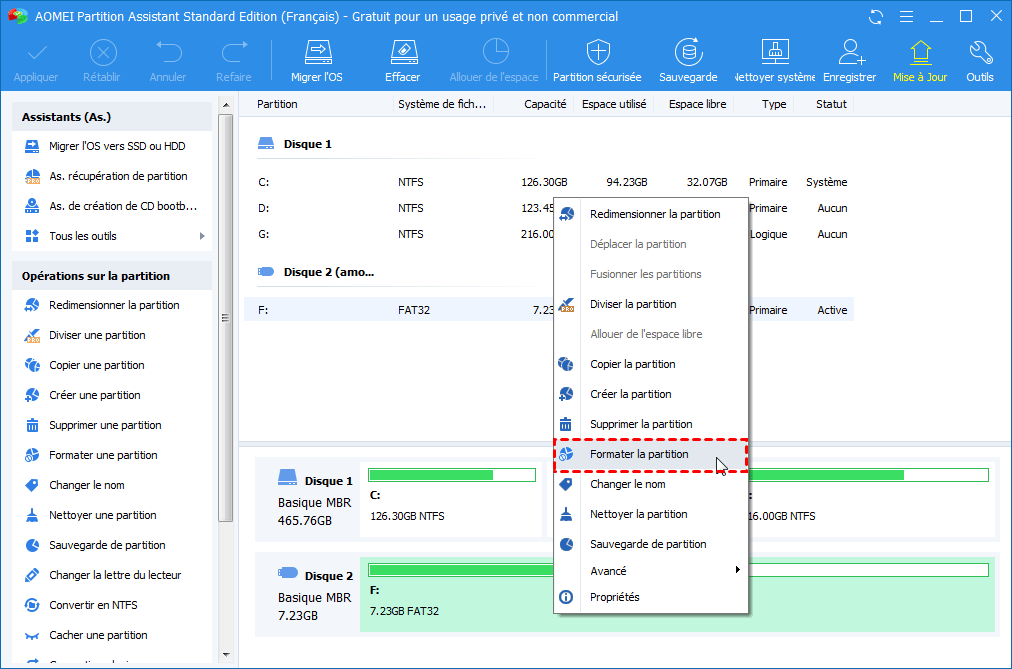Screen dimensions: 1012x669
Task: Click the C: partition usage bar in Disque 1
Action: 453,475
